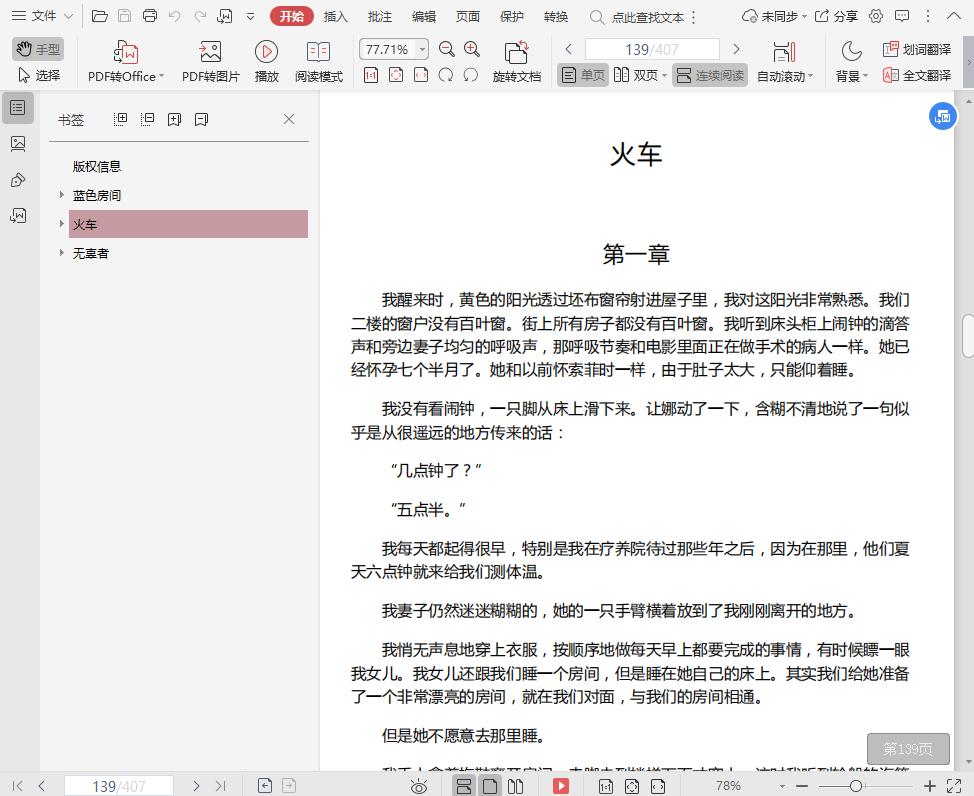Screen dimensions: 974x796
Task: Open zoom percentage 77.71% dropdown
Action: pyautogui.click(x=422, y=49)
